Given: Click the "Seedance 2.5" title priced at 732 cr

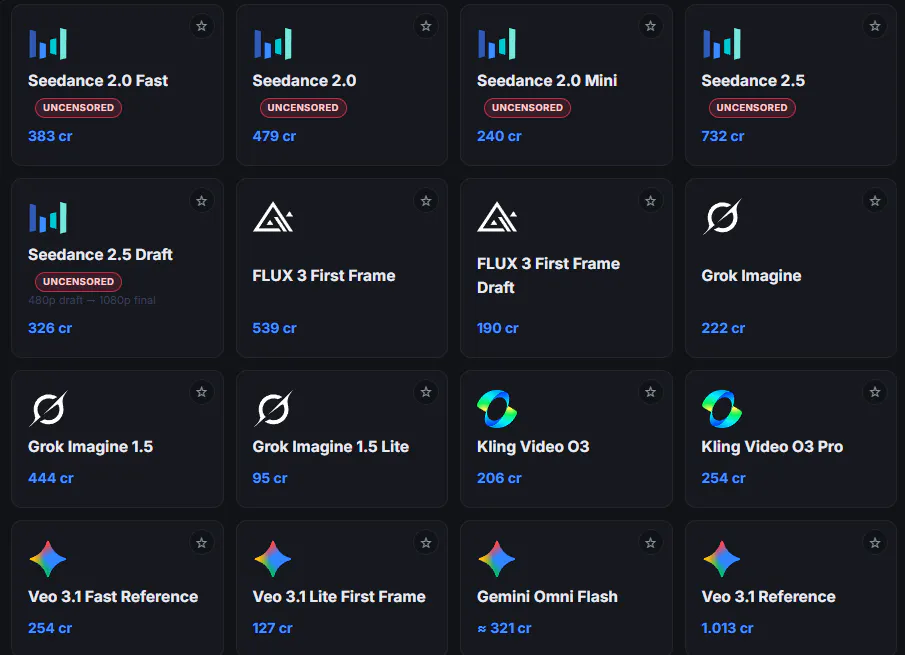Looking at the screenshot, I should (753, 81).
